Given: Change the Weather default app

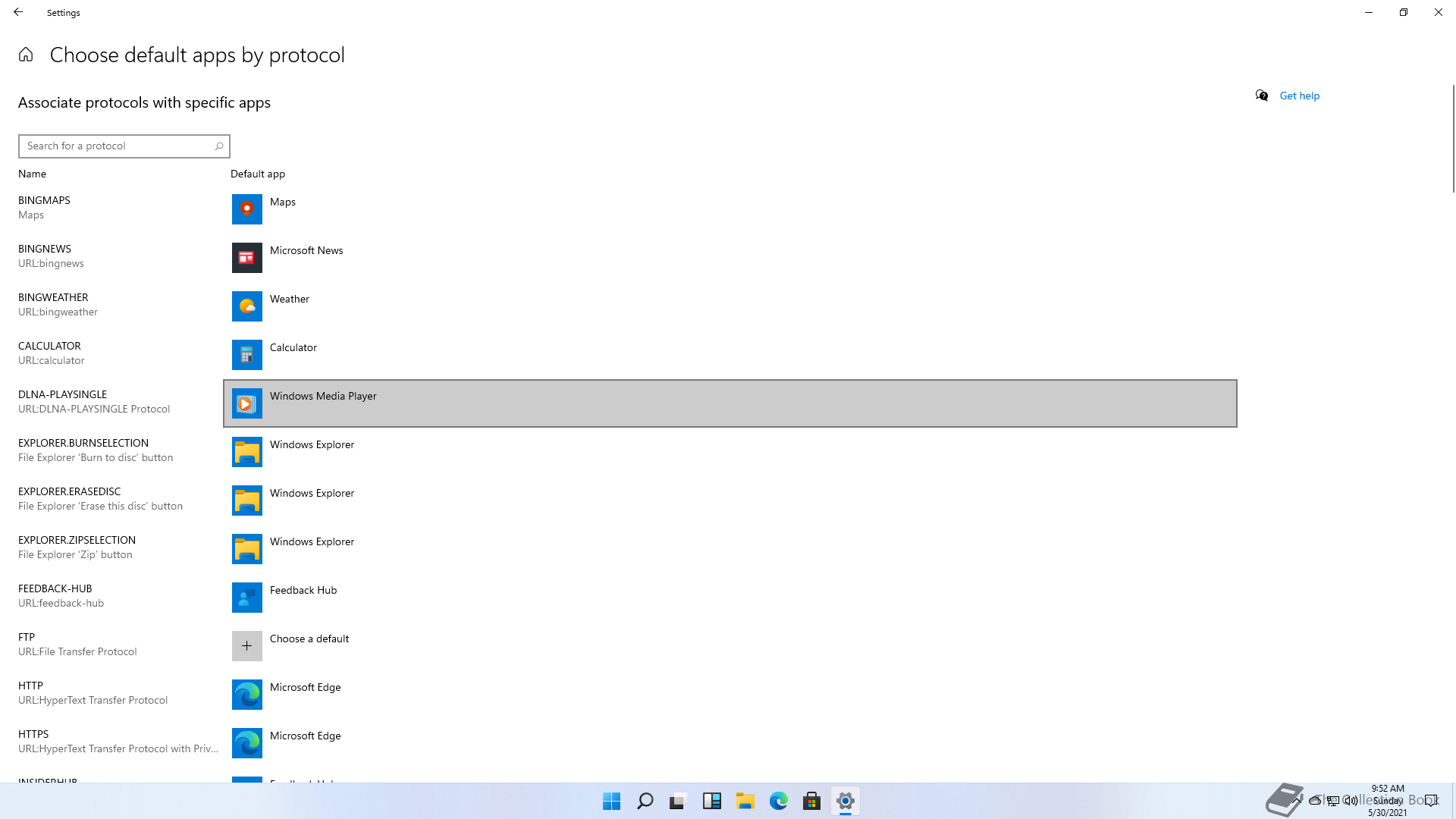Looking at the screenshot, I should [x=290, y=299].
